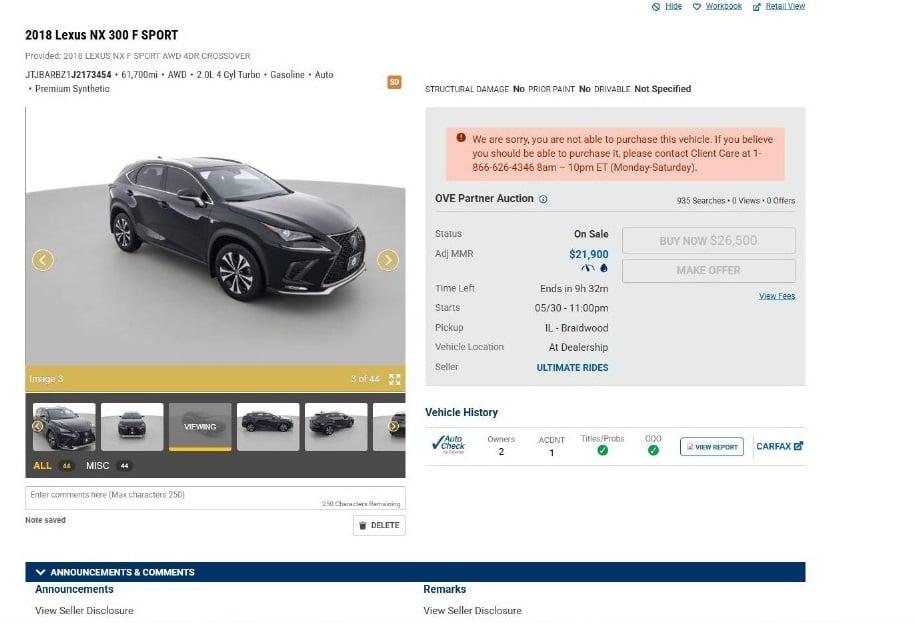
Task: Click the Titles/Probs green check icon
Action: (x=602, y=450)
